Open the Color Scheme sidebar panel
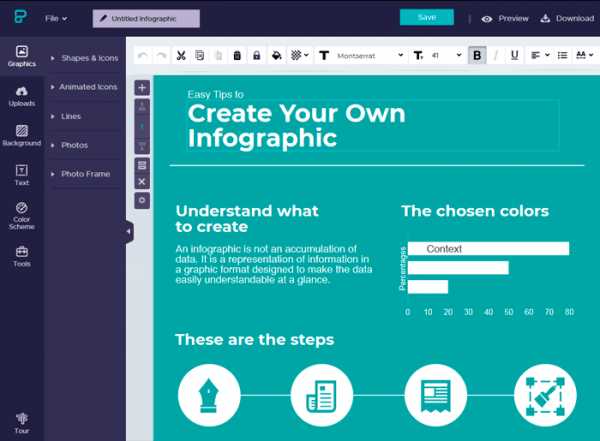Viewport: 600px width, 441px height. pyautogui.click(x=22, y=216)
